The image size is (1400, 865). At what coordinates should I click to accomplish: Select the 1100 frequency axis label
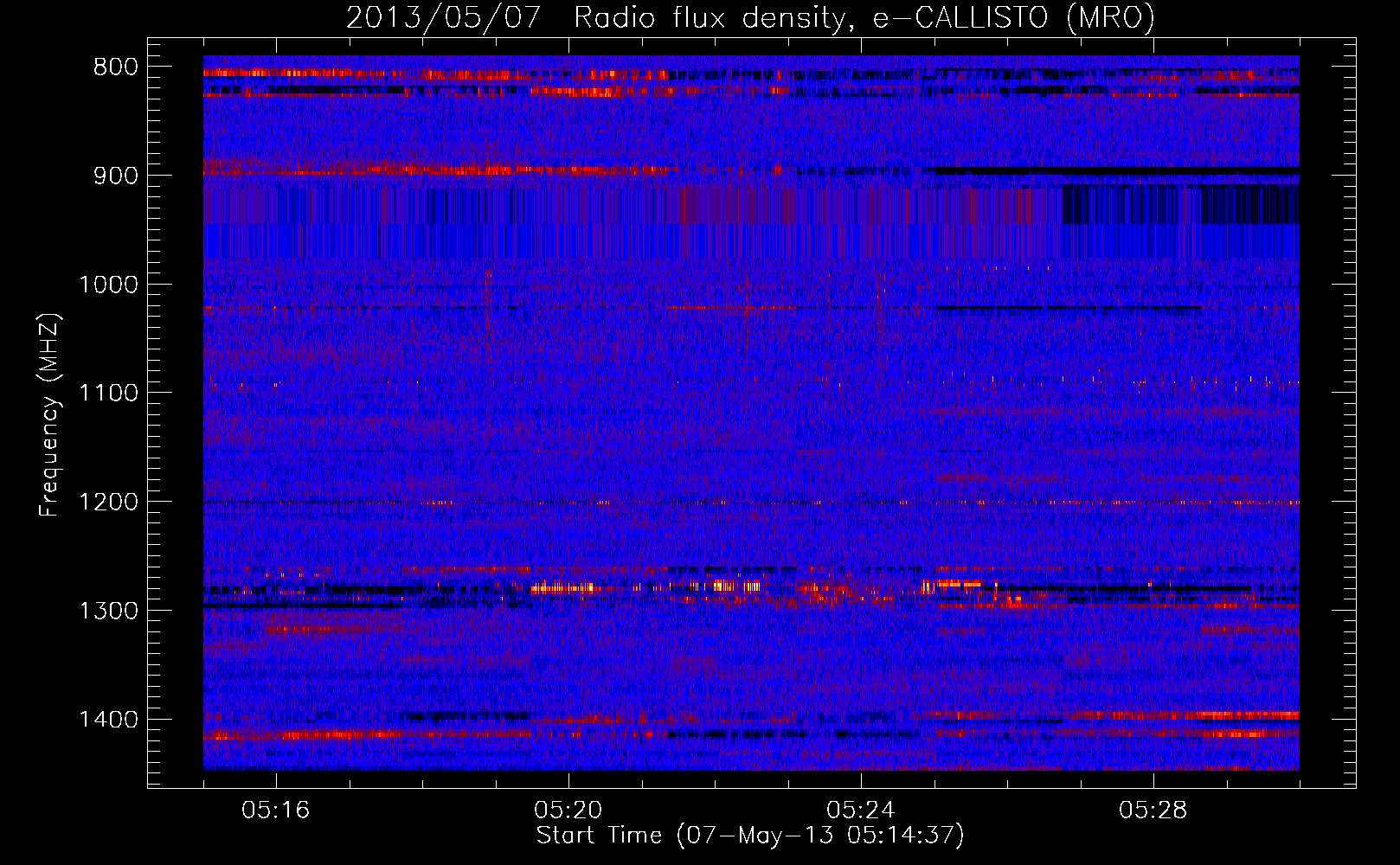point(108,394)
